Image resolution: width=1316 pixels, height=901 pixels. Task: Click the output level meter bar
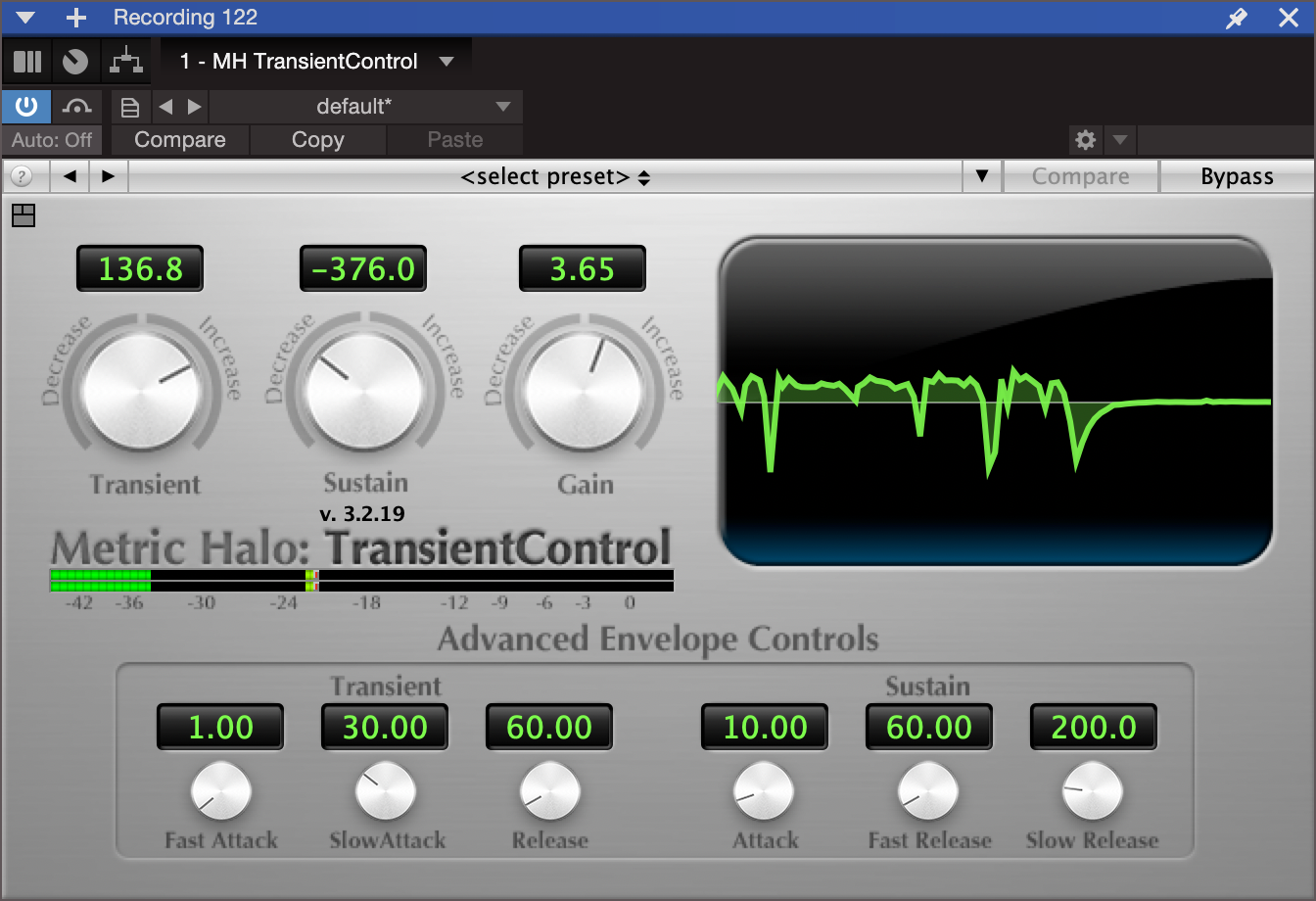361,581
